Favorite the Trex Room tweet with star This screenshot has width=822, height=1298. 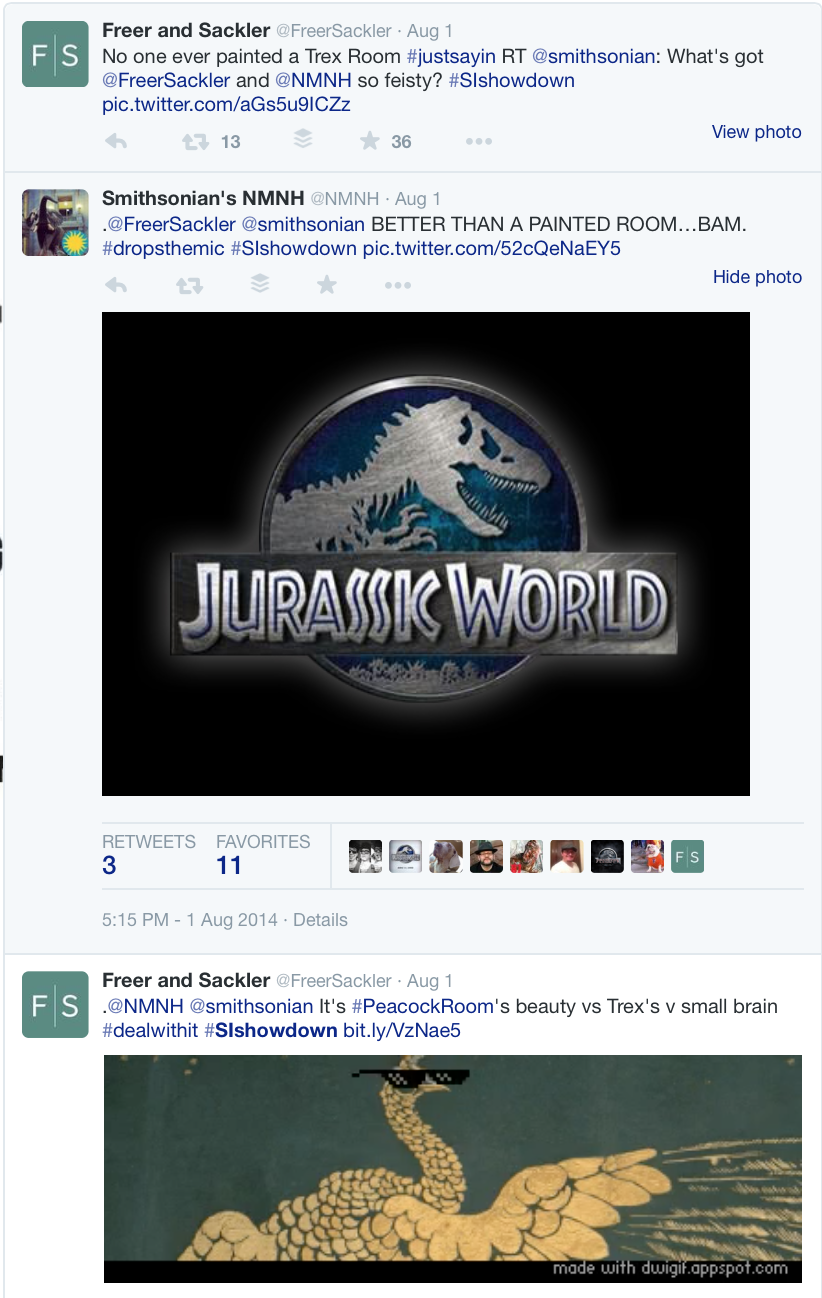click(370, 142)
